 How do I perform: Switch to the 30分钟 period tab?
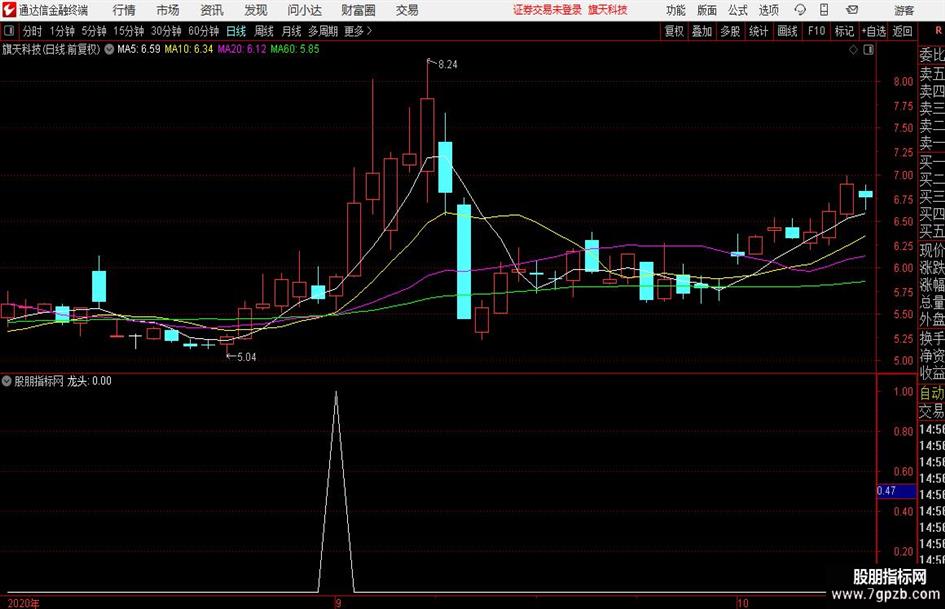166,31
